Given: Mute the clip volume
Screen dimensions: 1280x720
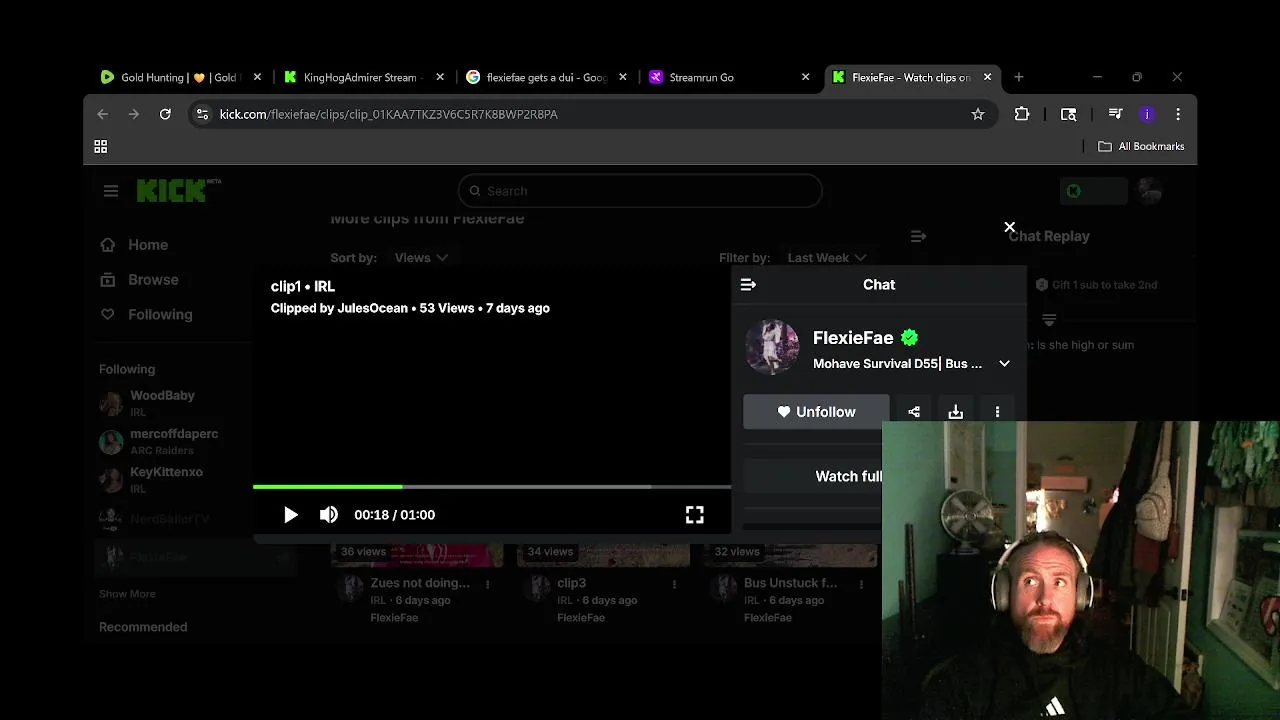Looking at the screenshot, I should (328, 515).
